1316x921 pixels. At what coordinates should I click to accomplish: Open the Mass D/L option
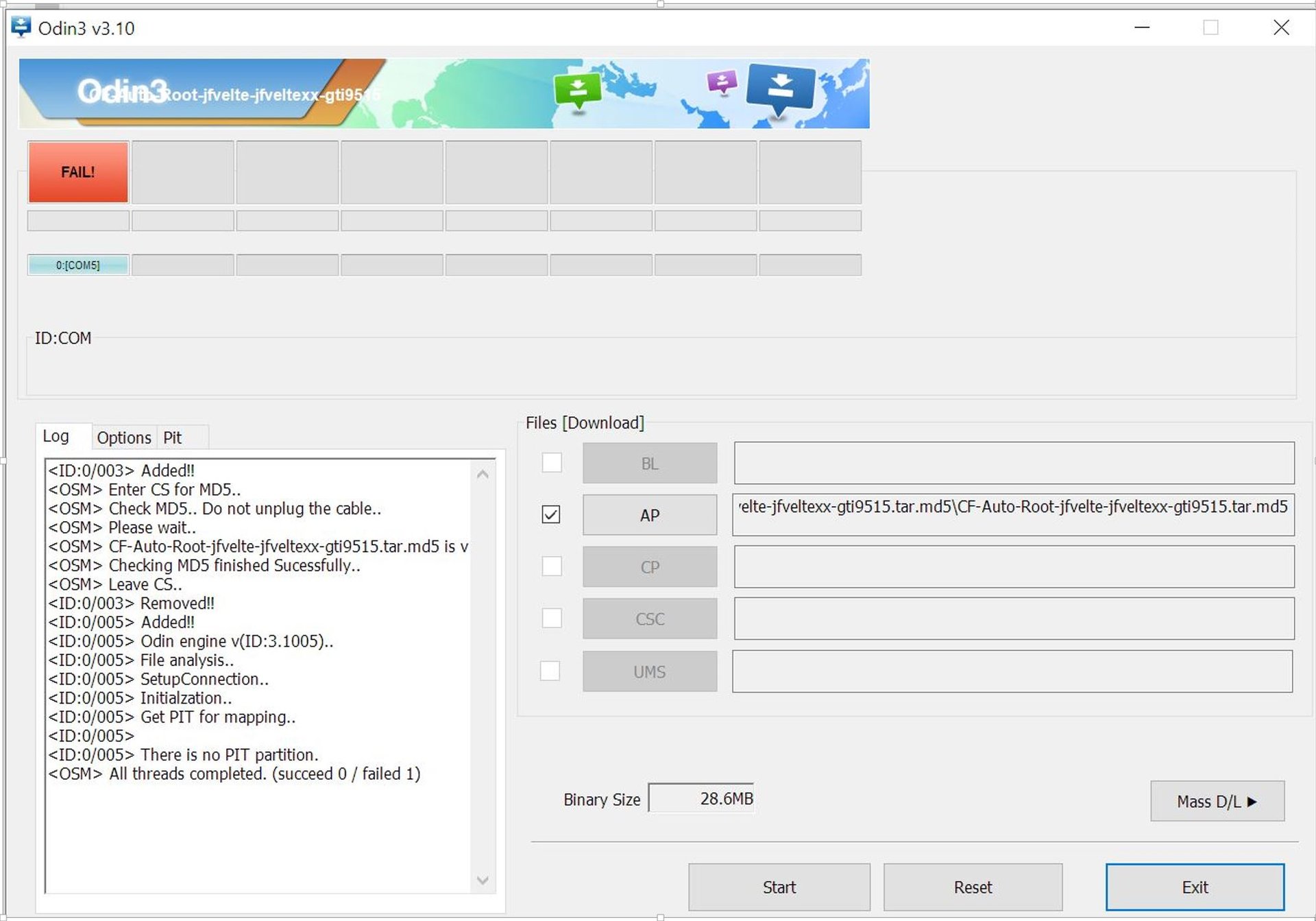(1217, 801)
